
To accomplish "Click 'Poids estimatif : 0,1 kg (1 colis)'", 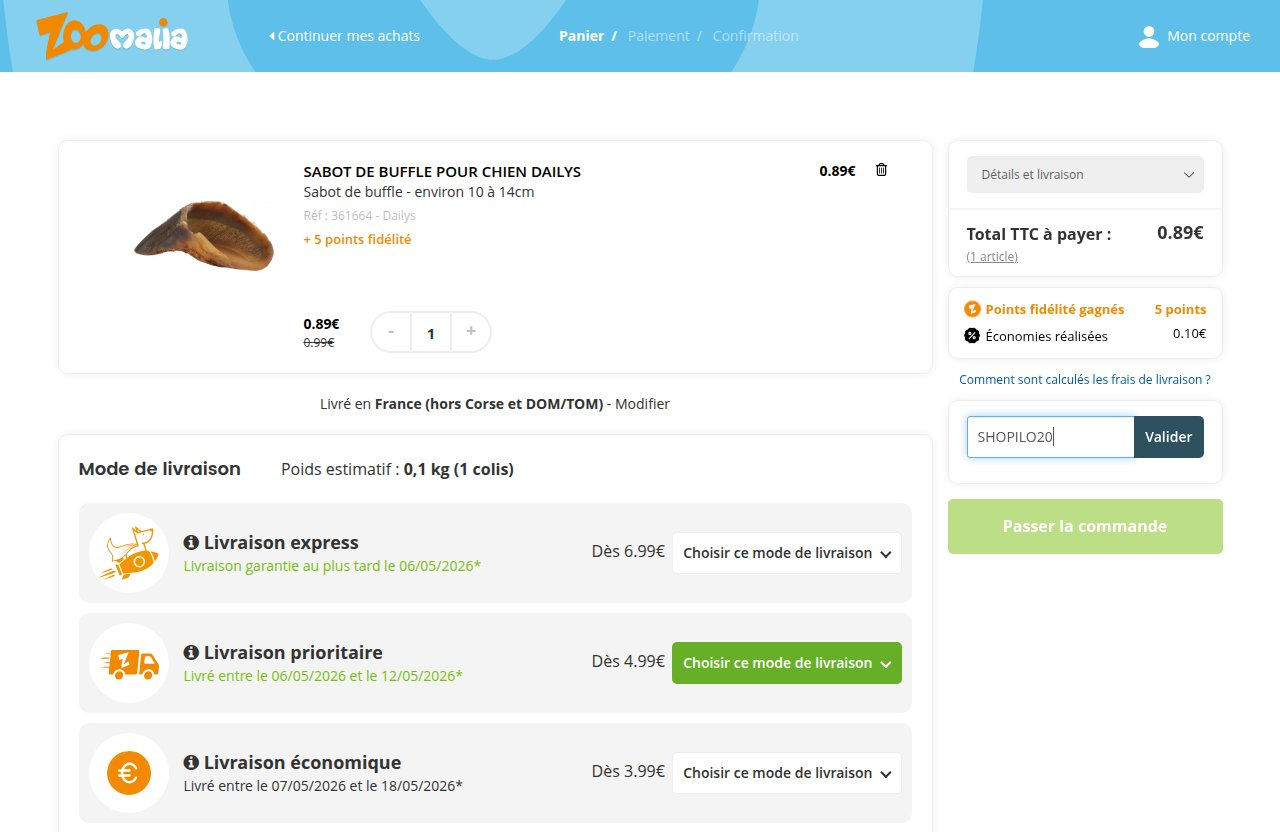I will click(397, 469).
